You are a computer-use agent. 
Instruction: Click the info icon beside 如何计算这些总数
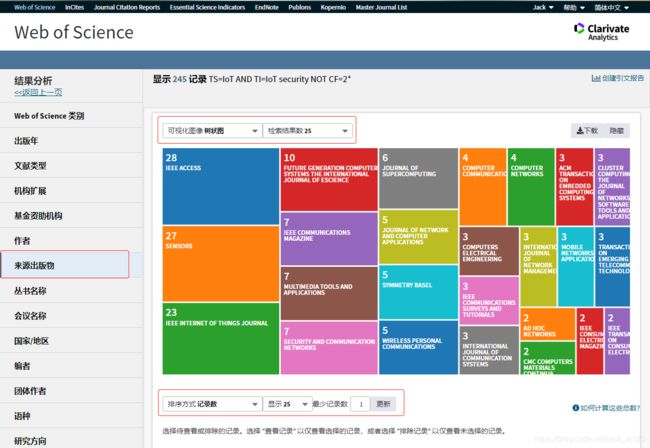[x=575, y=408]
